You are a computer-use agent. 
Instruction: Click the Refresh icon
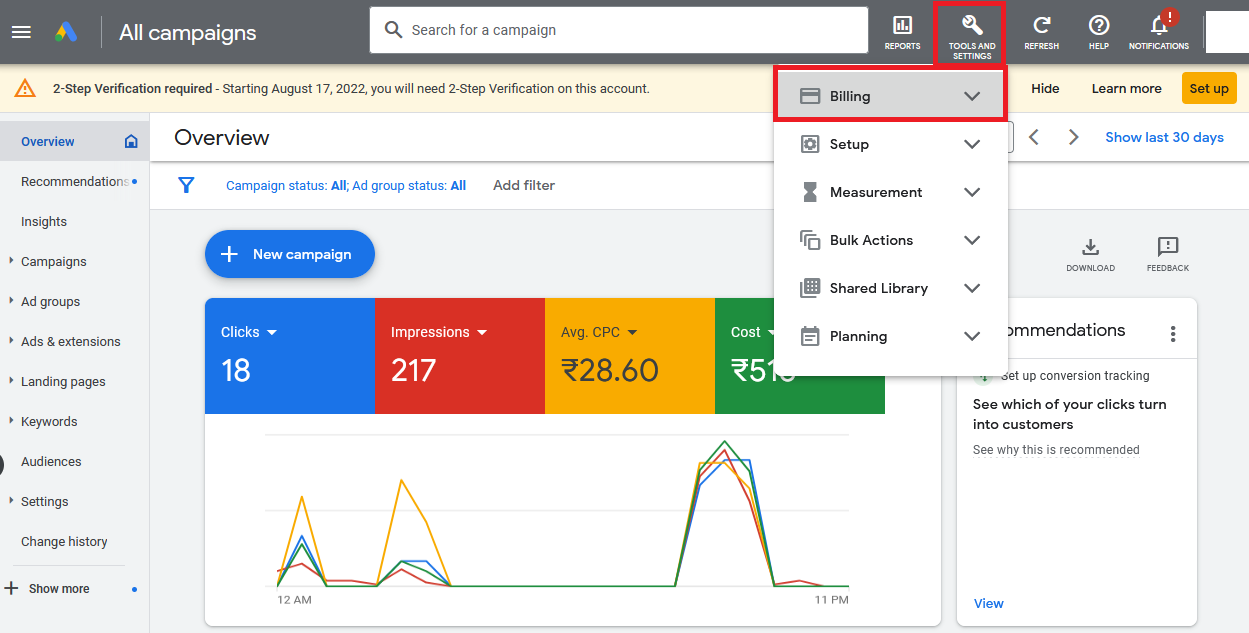point(1041,31)
